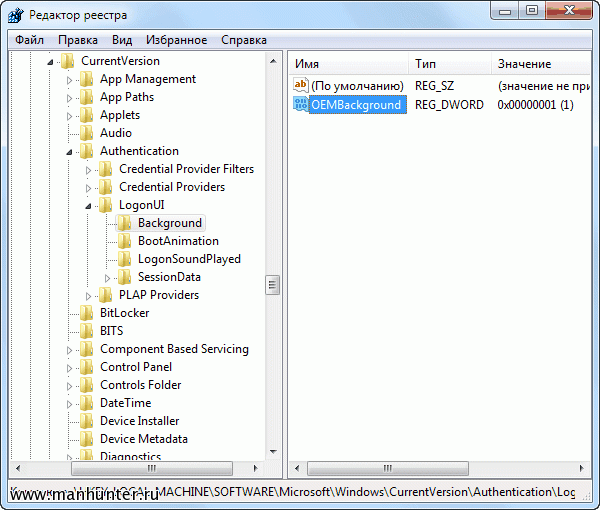Click the tree pane scroll-up arrow
This screenshot has width=600, height=510.
click(272, 62)
